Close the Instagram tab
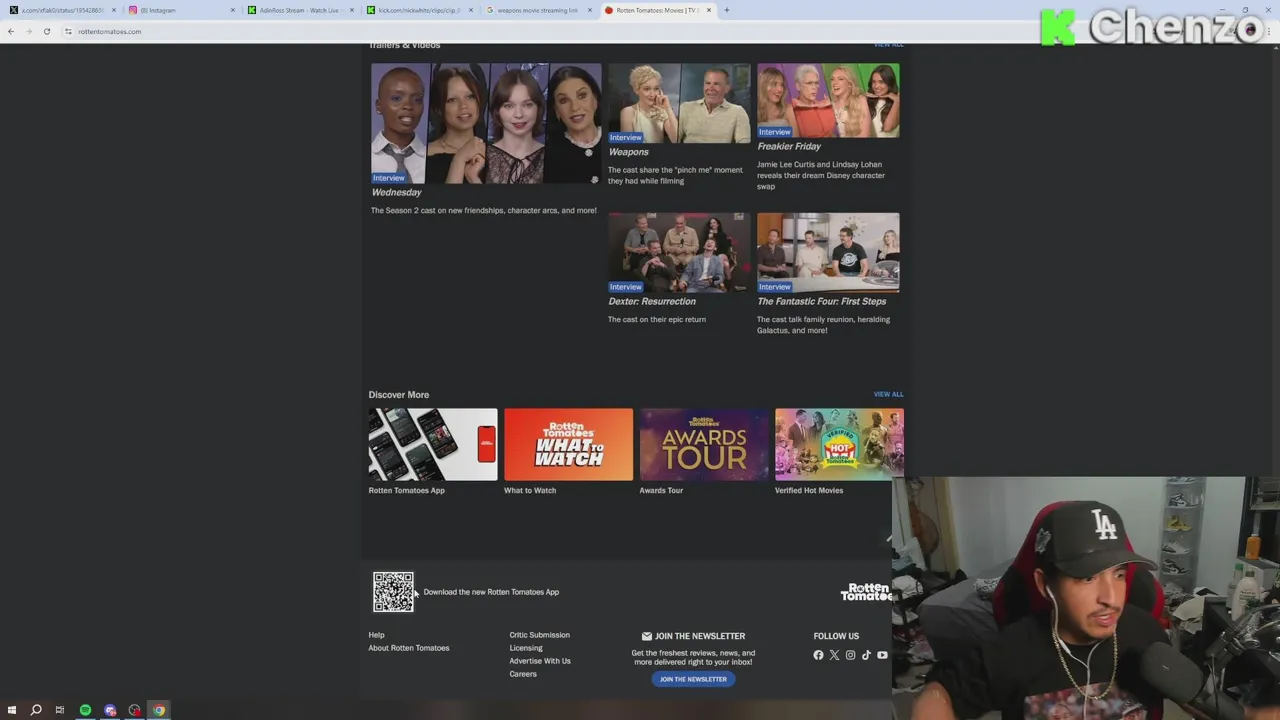The width and height of the screenshot is (1280, 720). click(233, 10)
